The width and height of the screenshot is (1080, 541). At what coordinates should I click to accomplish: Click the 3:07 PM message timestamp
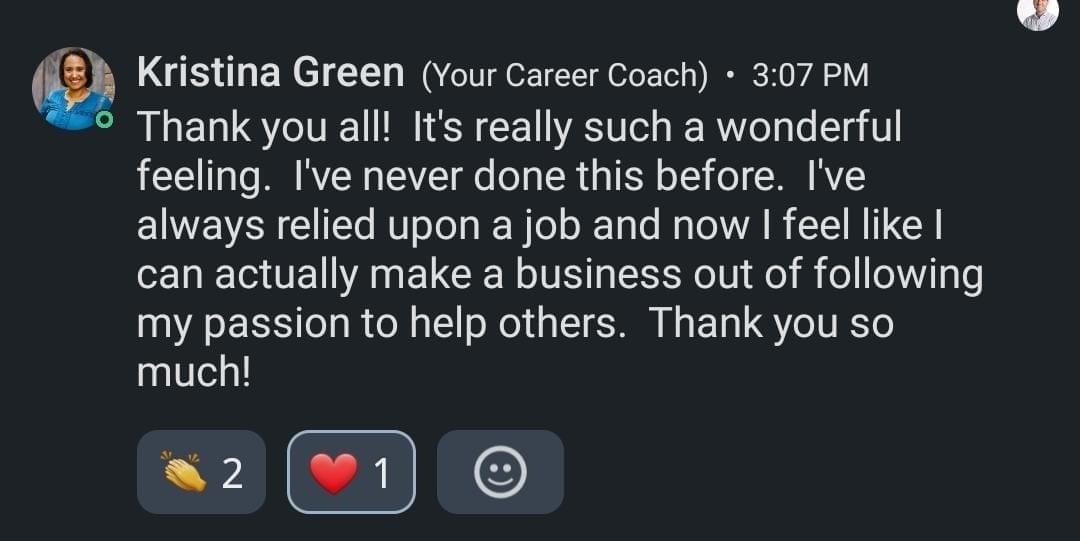[x=809, y=75]
